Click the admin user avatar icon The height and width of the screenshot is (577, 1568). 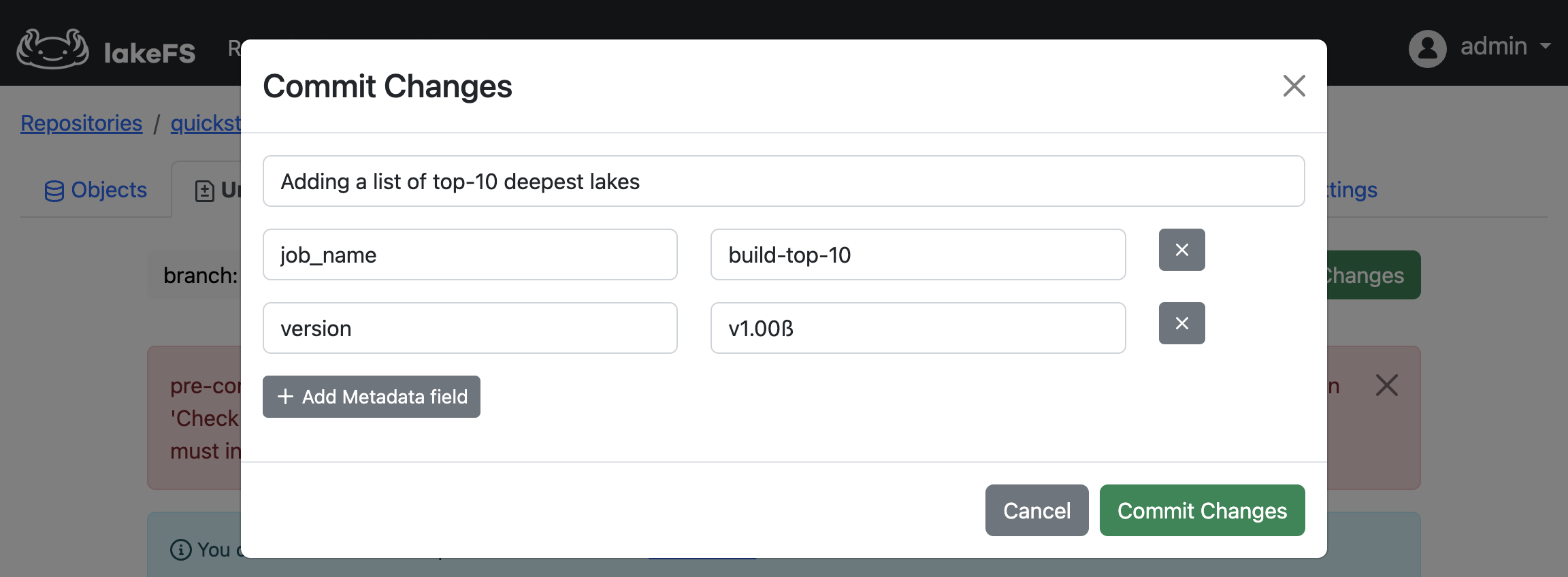pos(1427,46)
